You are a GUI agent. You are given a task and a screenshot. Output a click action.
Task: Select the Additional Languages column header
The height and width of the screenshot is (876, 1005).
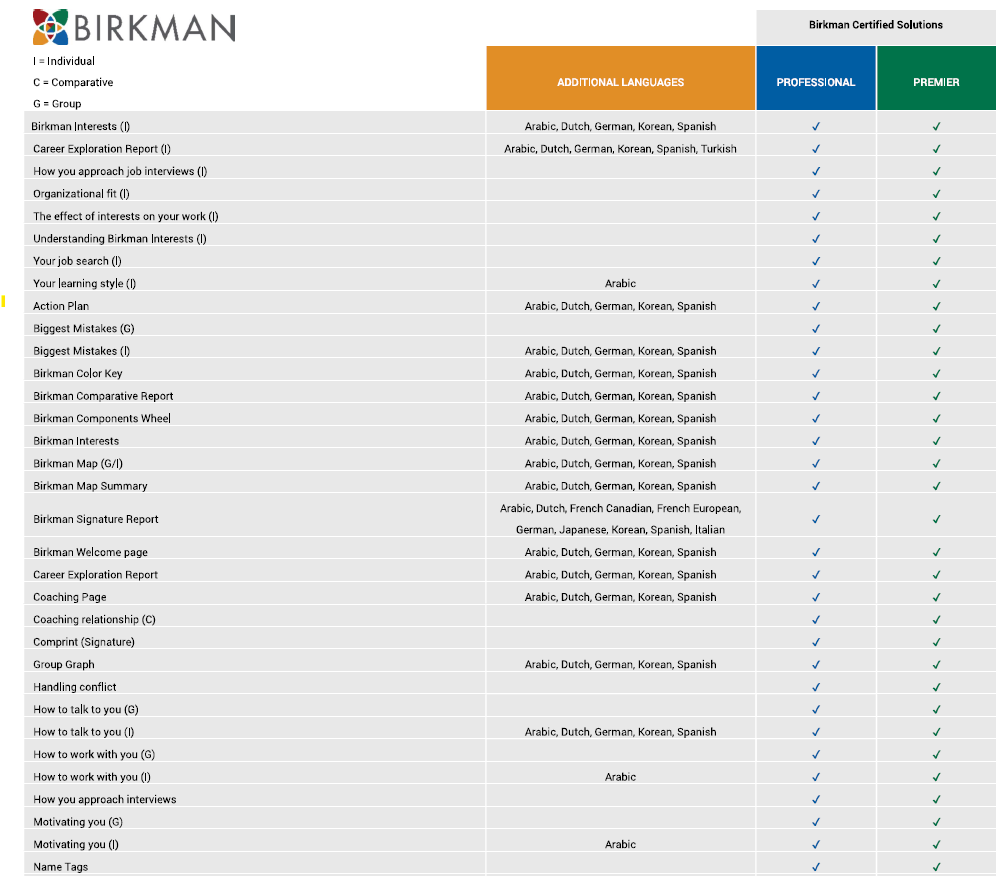pyautogui.click(x=620, y=78)
